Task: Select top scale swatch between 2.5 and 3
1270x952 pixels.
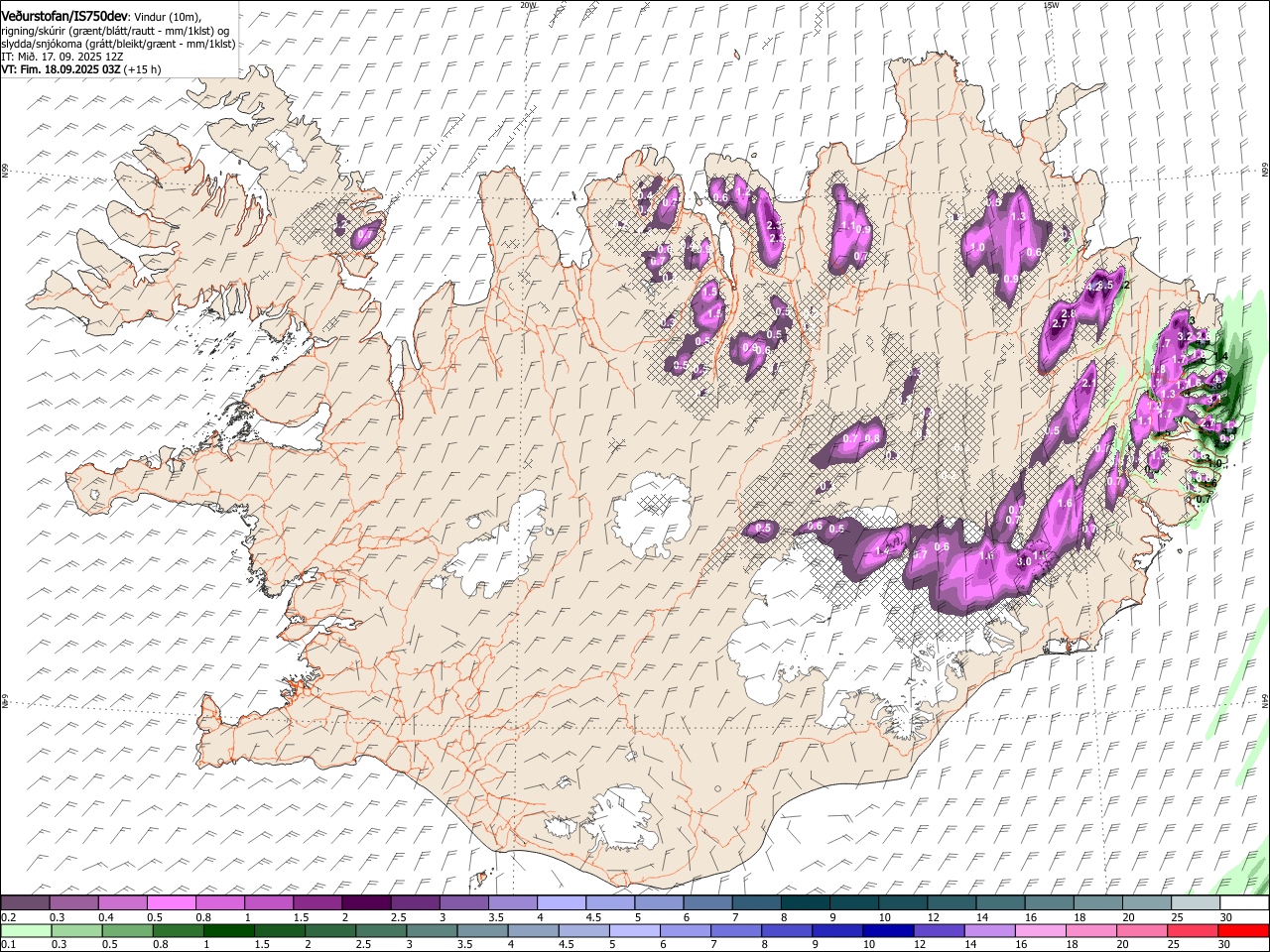Action: pos(416,903)
